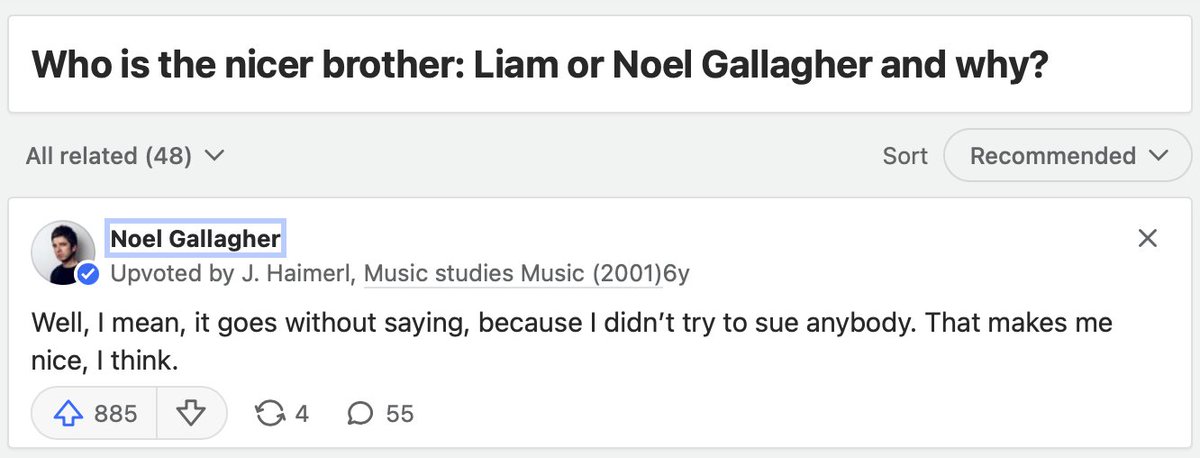Click the blue verified badge on avatar
The width and height of the screenshot is (1200, 458).
(x=88, y=274)
